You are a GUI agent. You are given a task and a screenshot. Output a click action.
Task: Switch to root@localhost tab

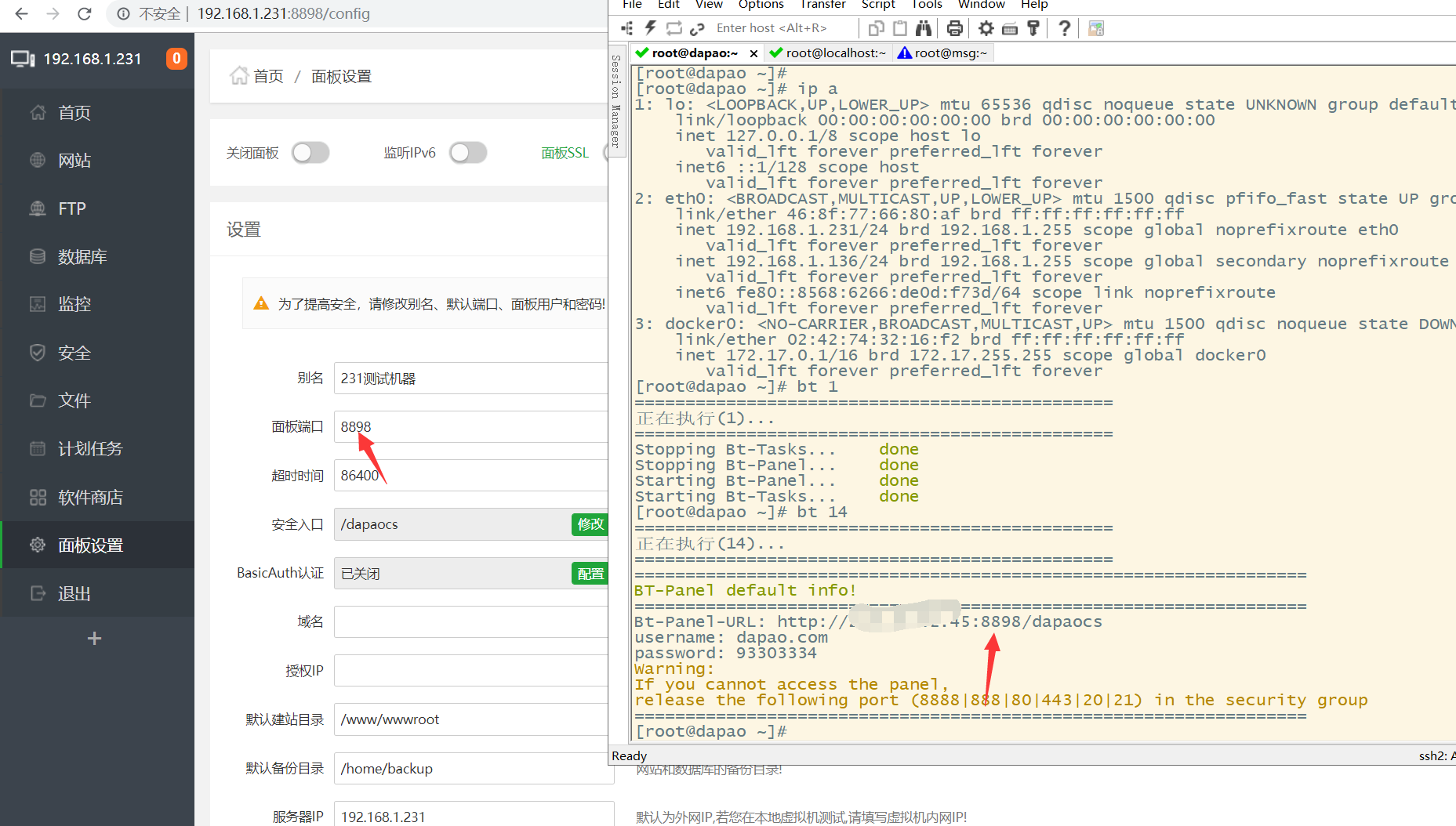(x=828, y=53)
